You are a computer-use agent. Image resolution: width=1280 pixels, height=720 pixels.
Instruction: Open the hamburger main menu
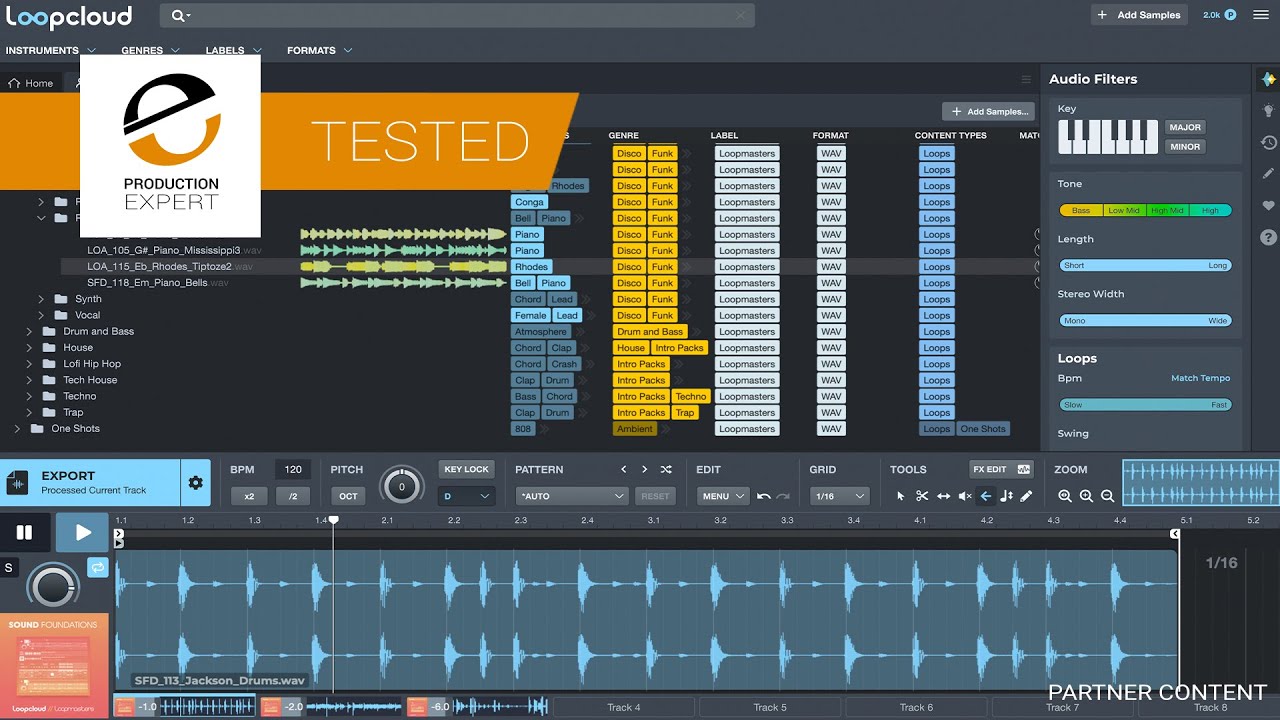1260,15
